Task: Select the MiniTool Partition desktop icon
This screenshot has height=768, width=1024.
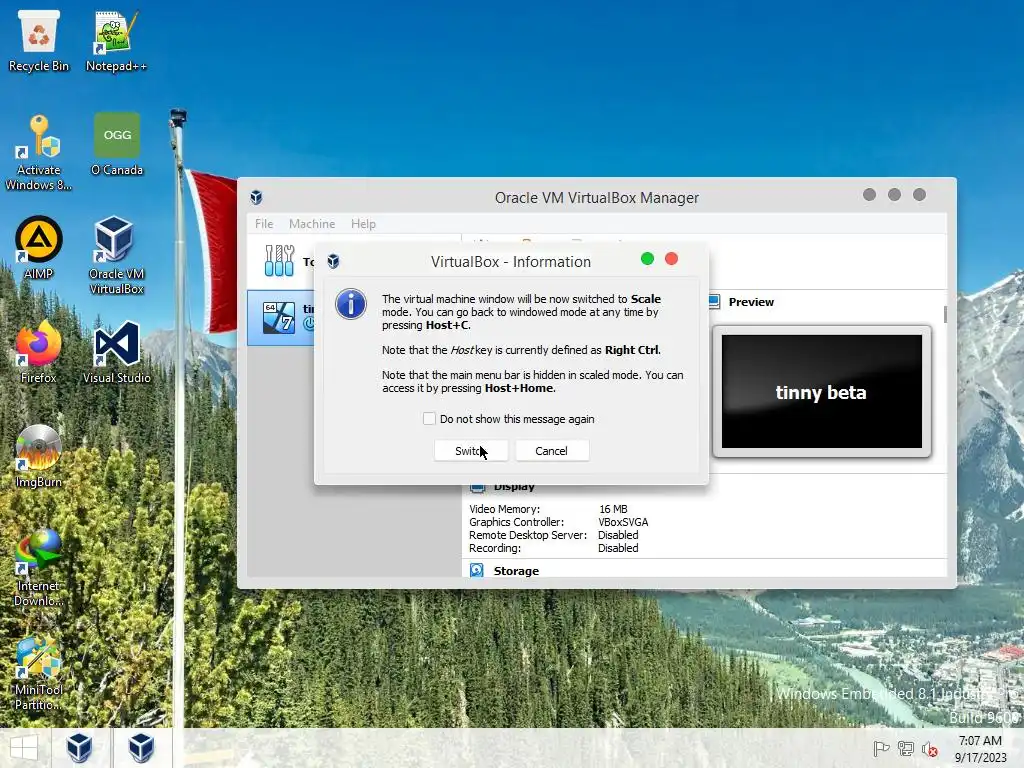Action: [x=39, y=672]
